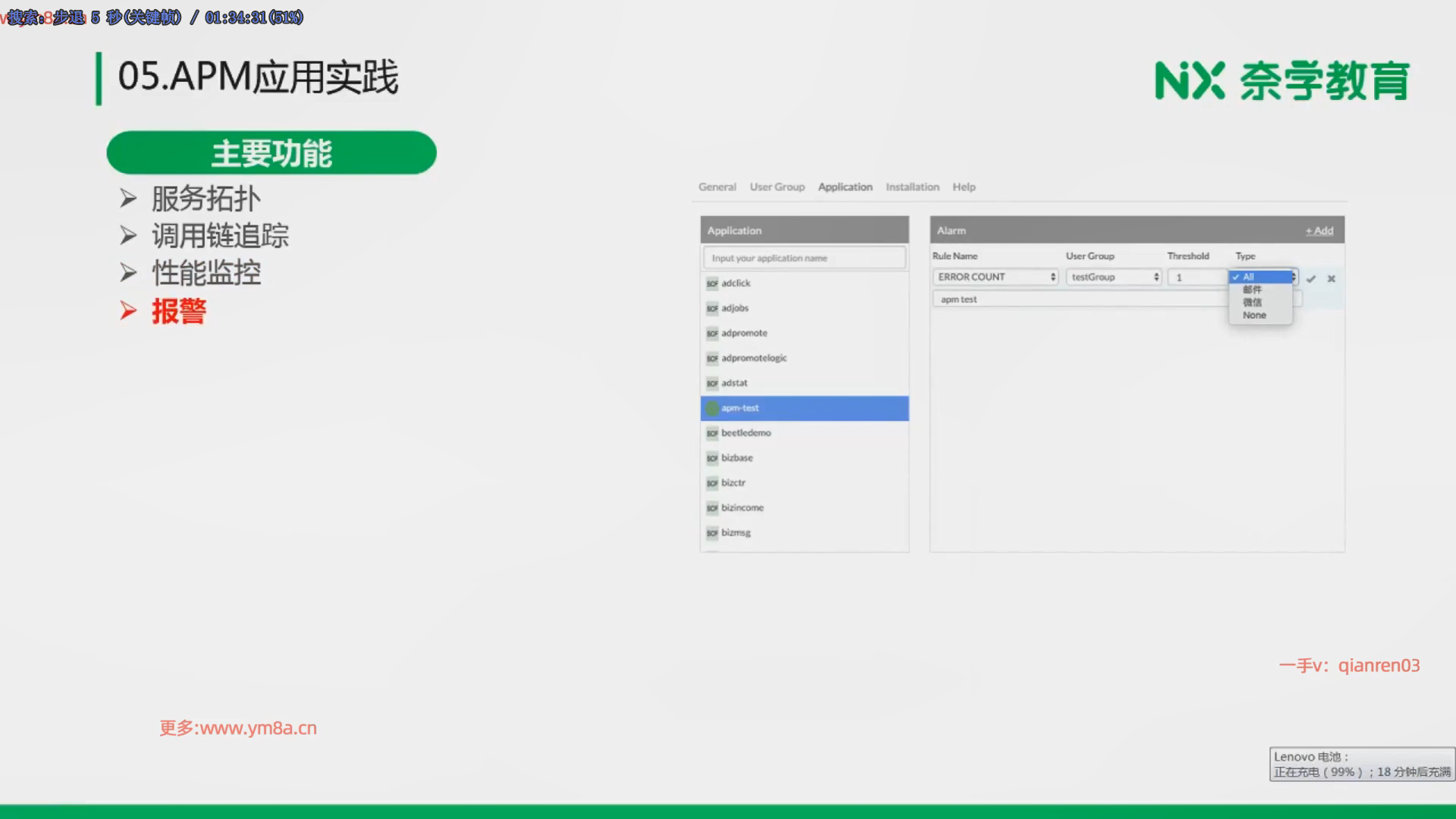Click the adclick application icon

[x=712, y=283]
